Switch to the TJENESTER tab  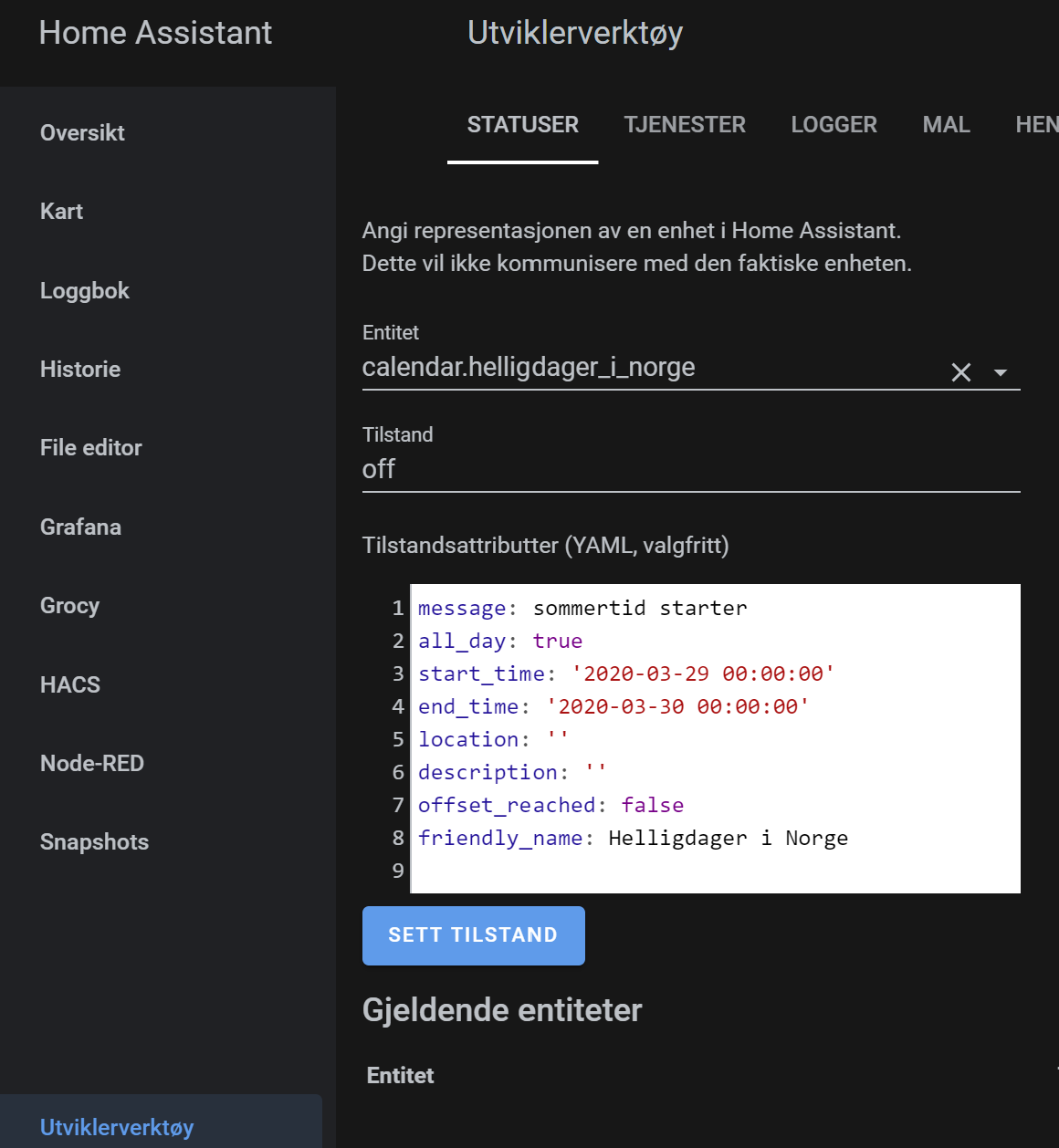[x=685, y=125]
